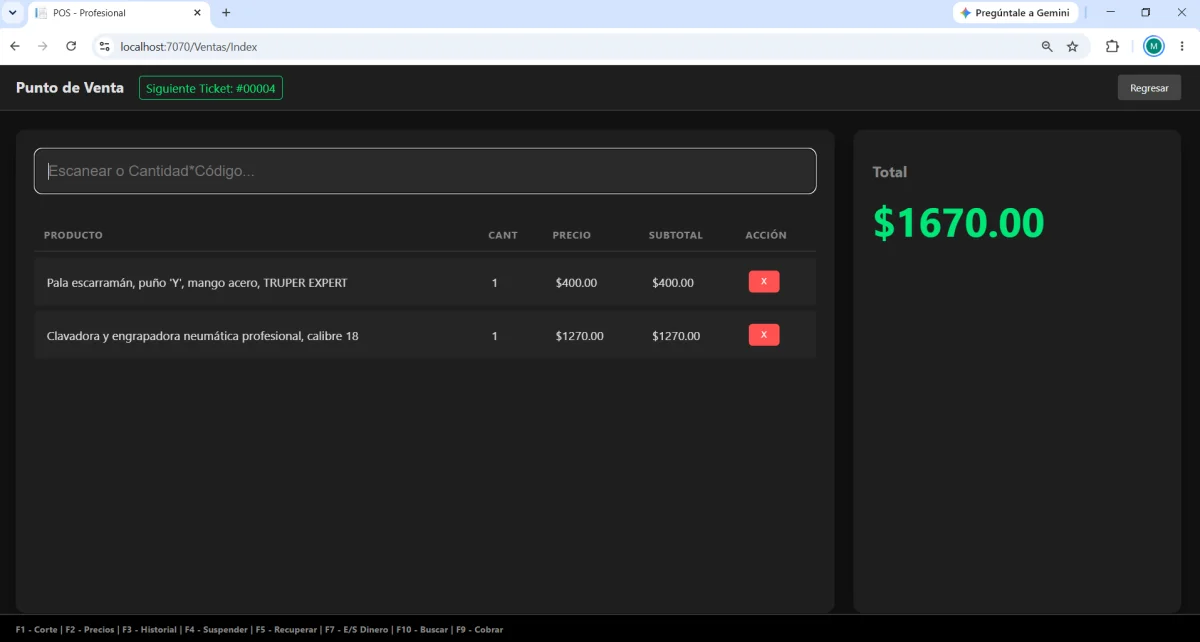1200x642 pixels.
Task: Remove the Clavadora y engrapadora item
Action: (764, 335)
